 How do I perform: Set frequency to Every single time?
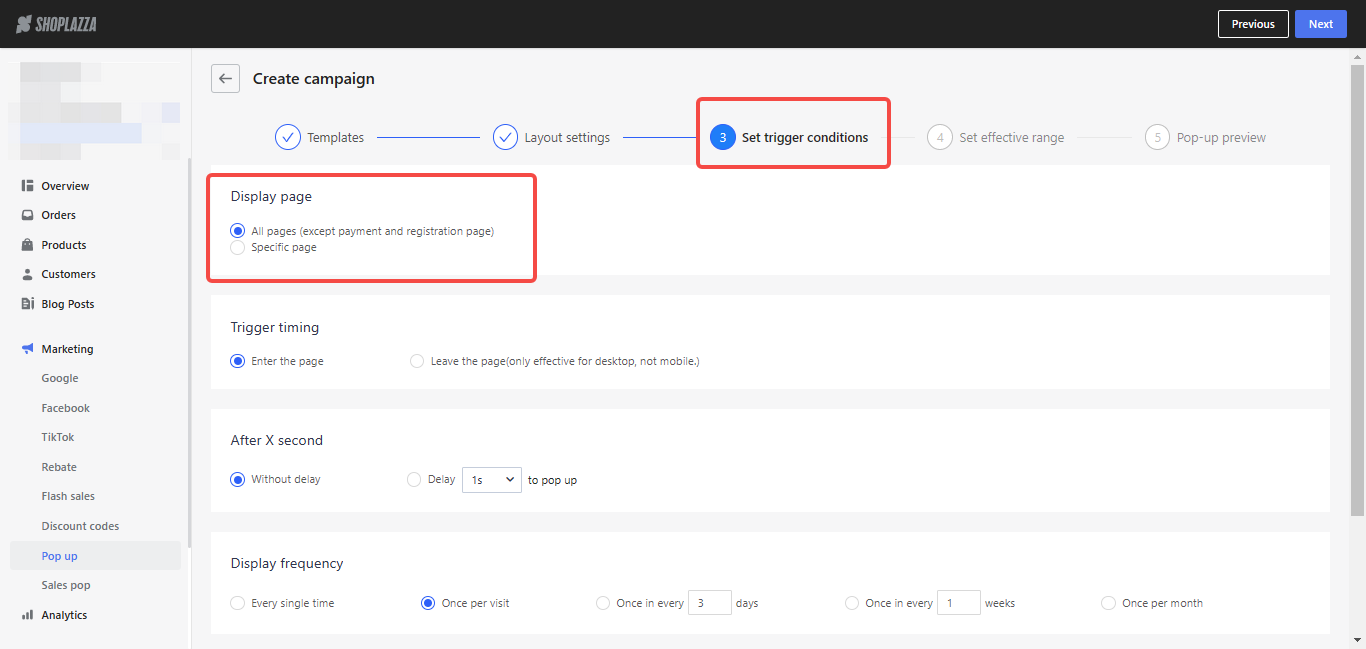tap(238, 603)
